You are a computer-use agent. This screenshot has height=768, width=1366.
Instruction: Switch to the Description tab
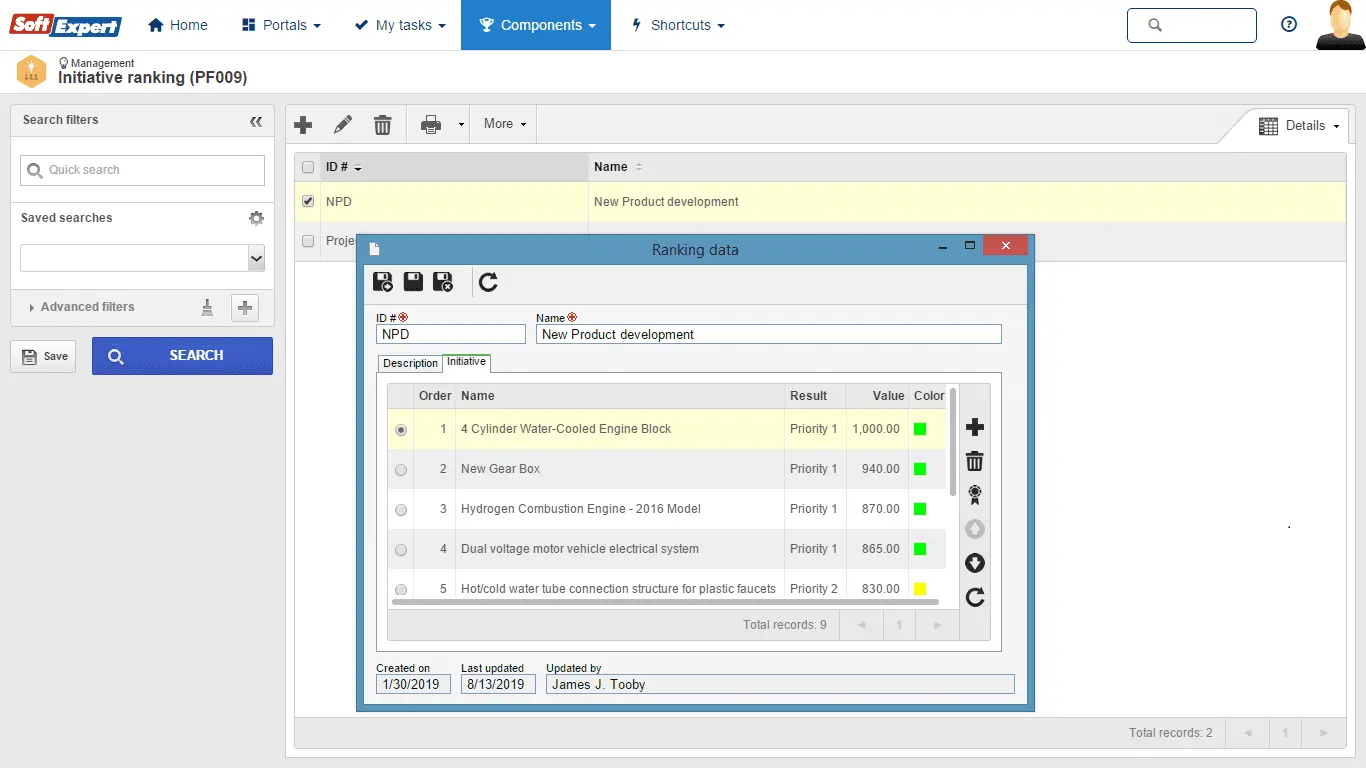[x=410, y=363]
